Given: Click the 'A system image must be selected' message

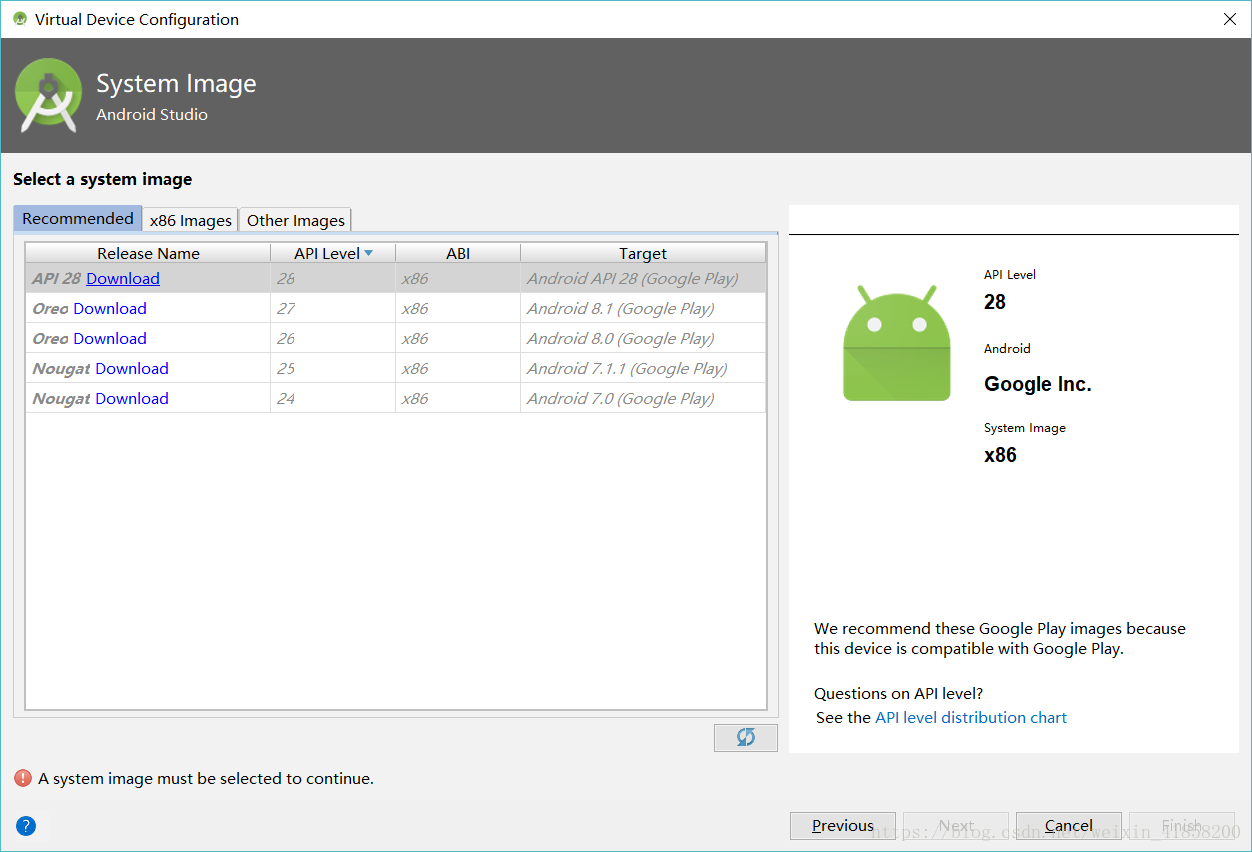Looking at the screenshot, I should [x=206, y=778].
